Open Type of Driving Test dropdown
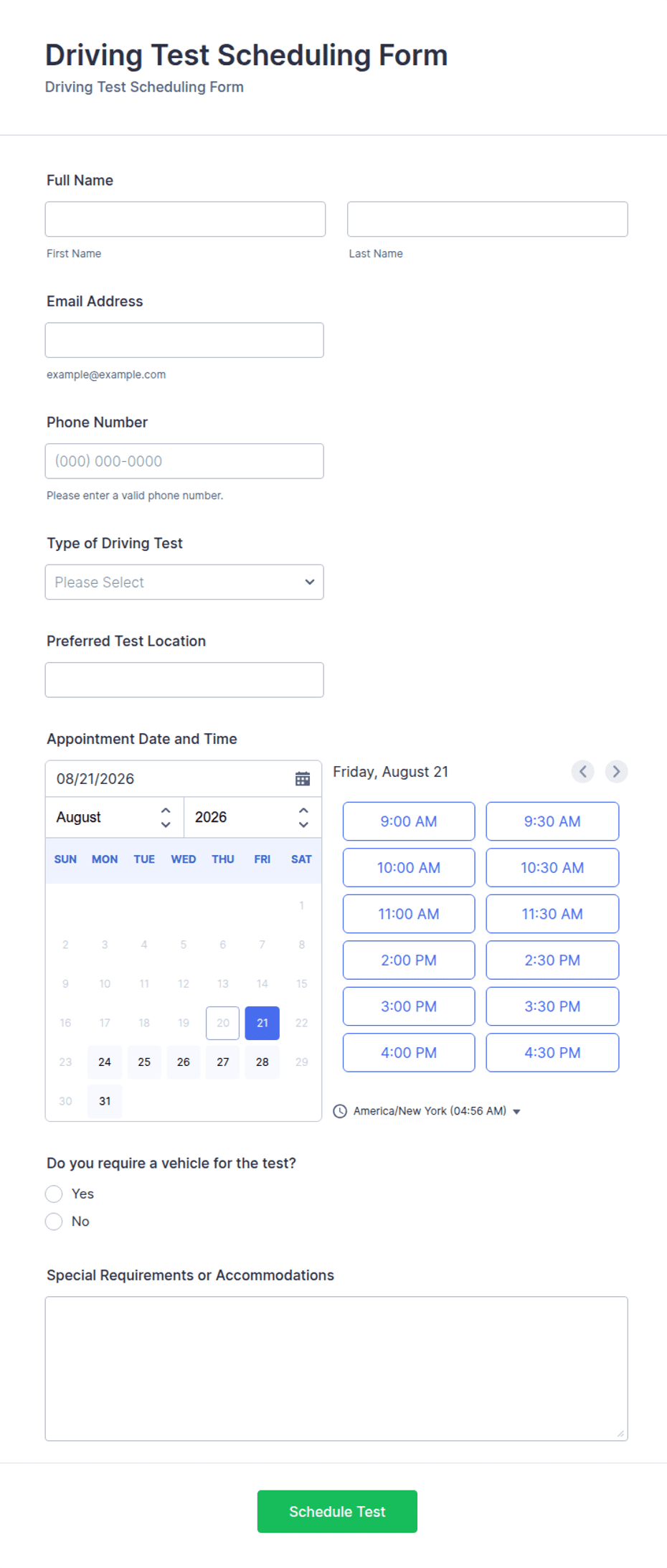This screenshot has height=1568, width=667. point(184,582)
